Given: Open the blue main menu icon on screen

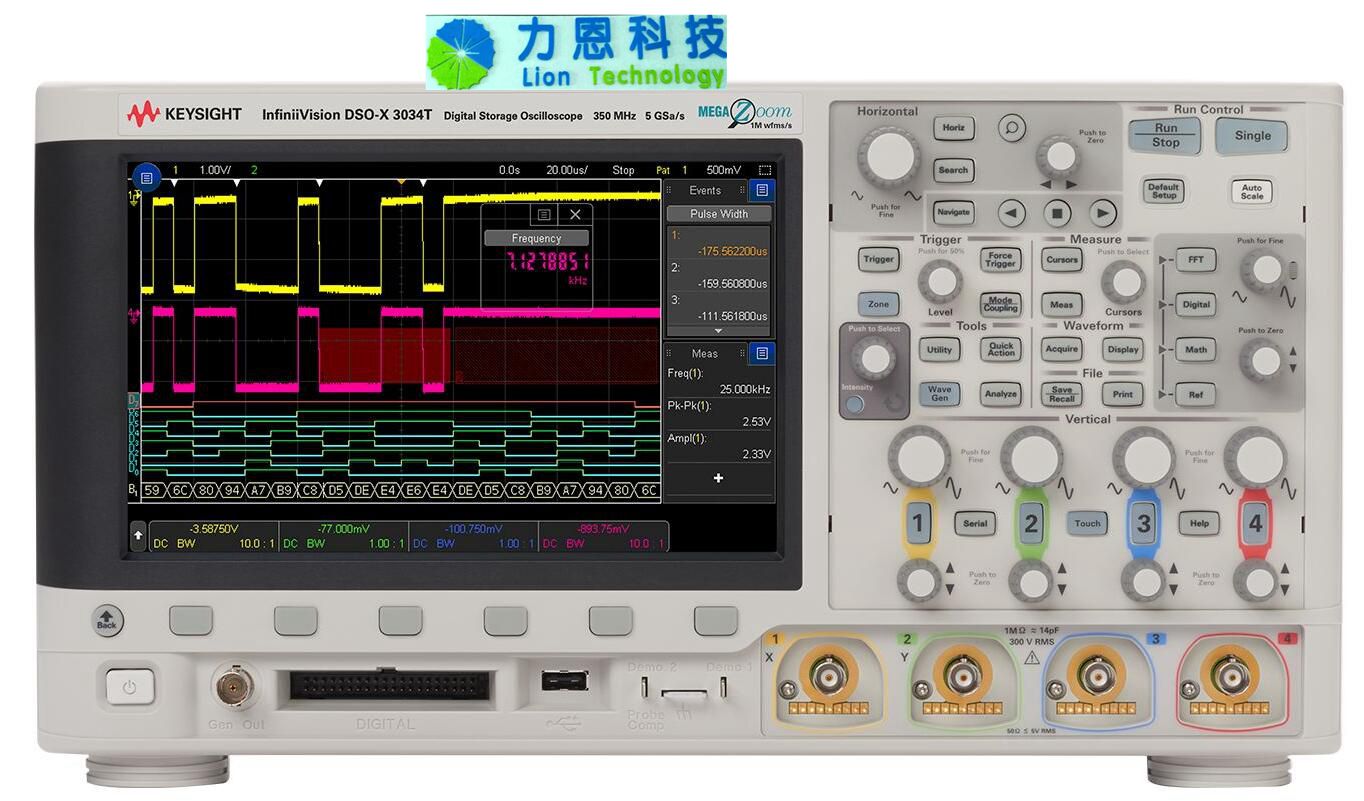Looking at the screenshot, I should click(146, 177).
